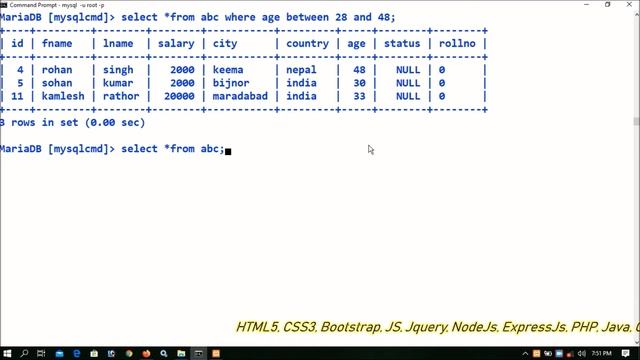Open the clock showing 7:51 PM

pyautogui.click(x=602, y=353)
